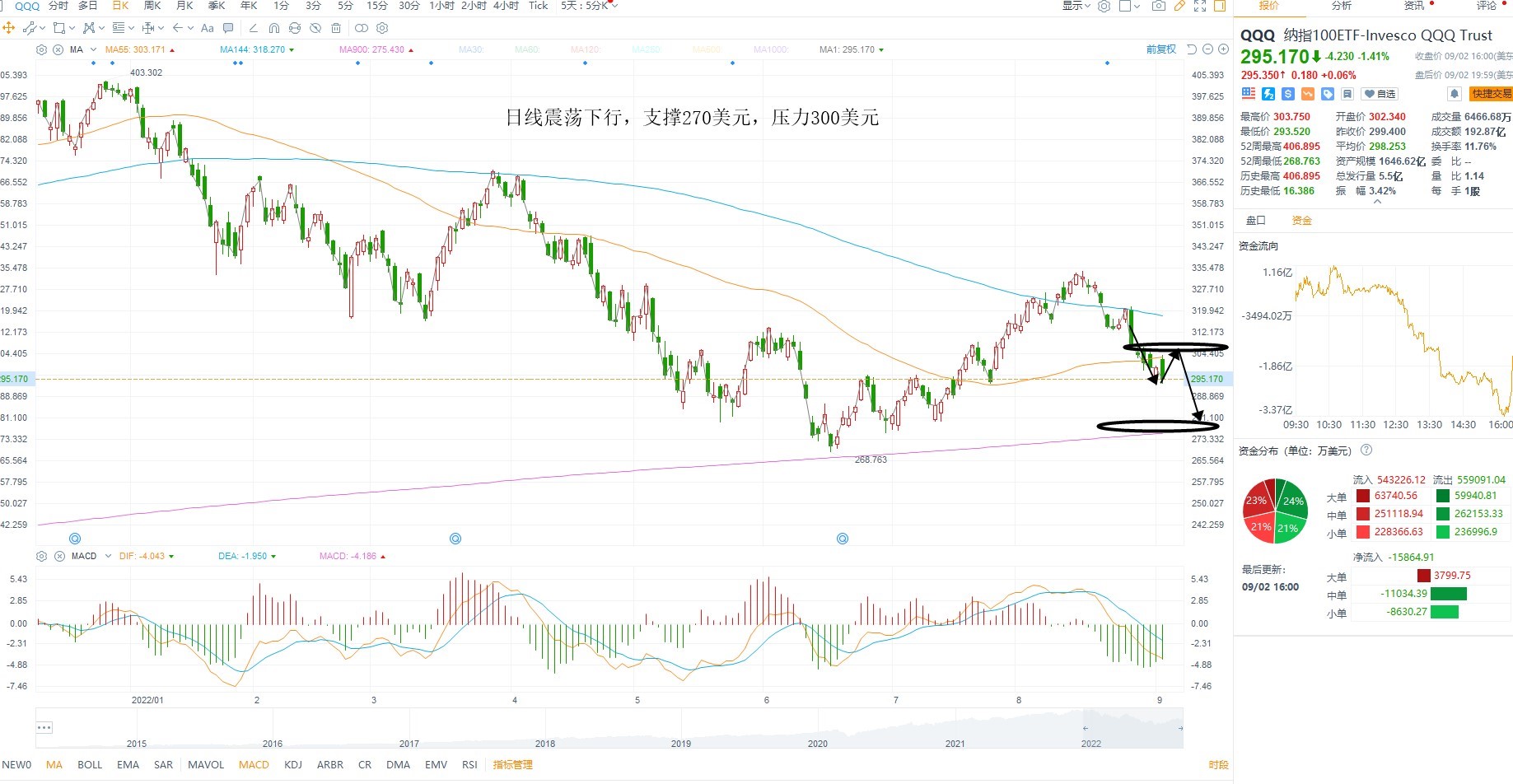This screenshot has width=1513, height=784.
Task: Click the undo curved-arrow icon near 前复权
Action: [x=1192, y=49]
